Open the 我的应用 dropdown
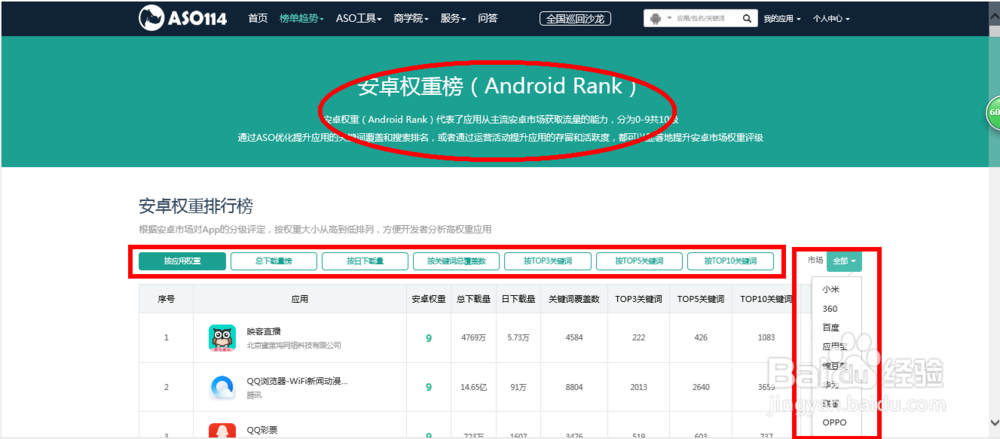The image size is (1000, 439). tap(782, 19)
